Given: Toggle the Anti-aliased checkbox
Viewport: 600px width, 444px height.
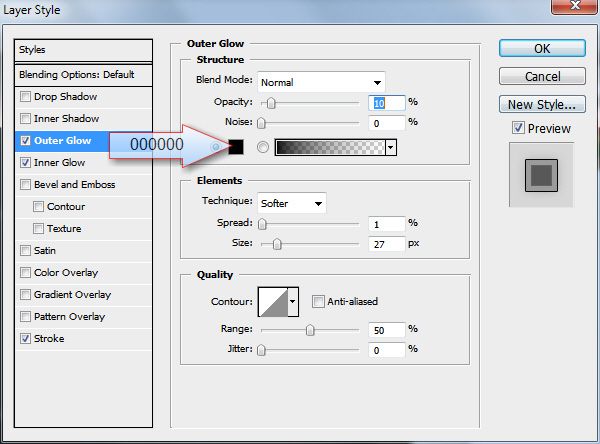Looking at the screenshot, I should click(318, 302).
